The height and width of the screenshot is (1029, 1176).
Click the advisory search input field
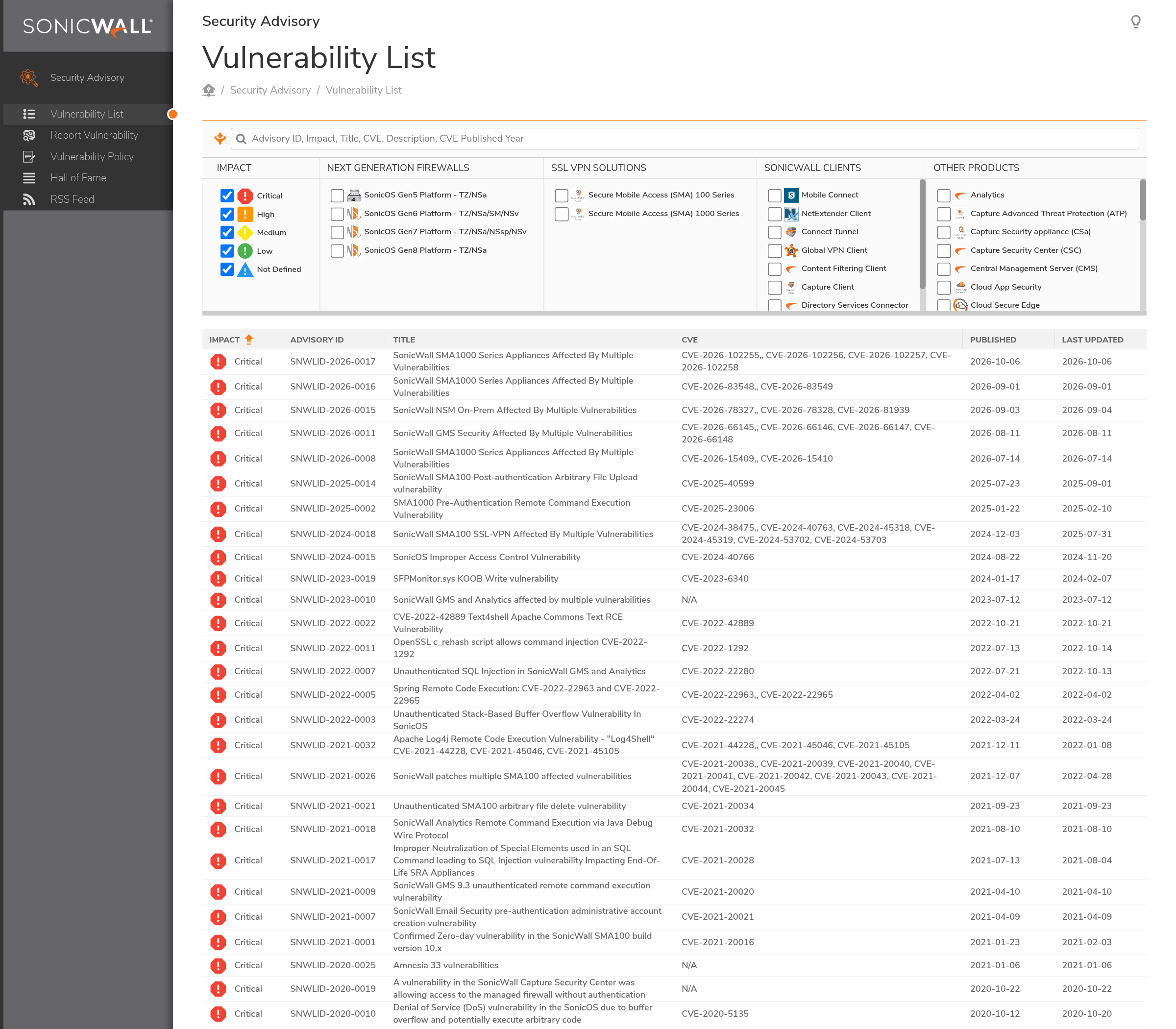click(x=685, y=138)
